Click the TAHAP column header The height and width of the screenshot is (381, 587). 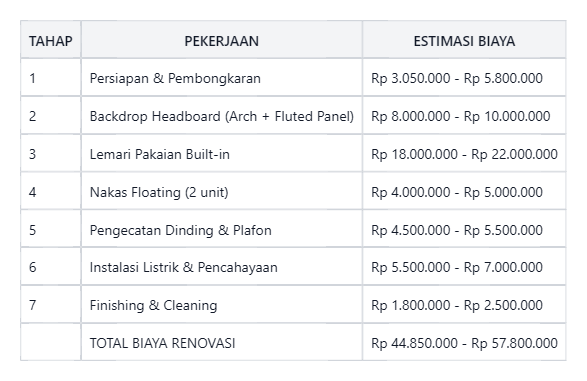pos(51,40)
